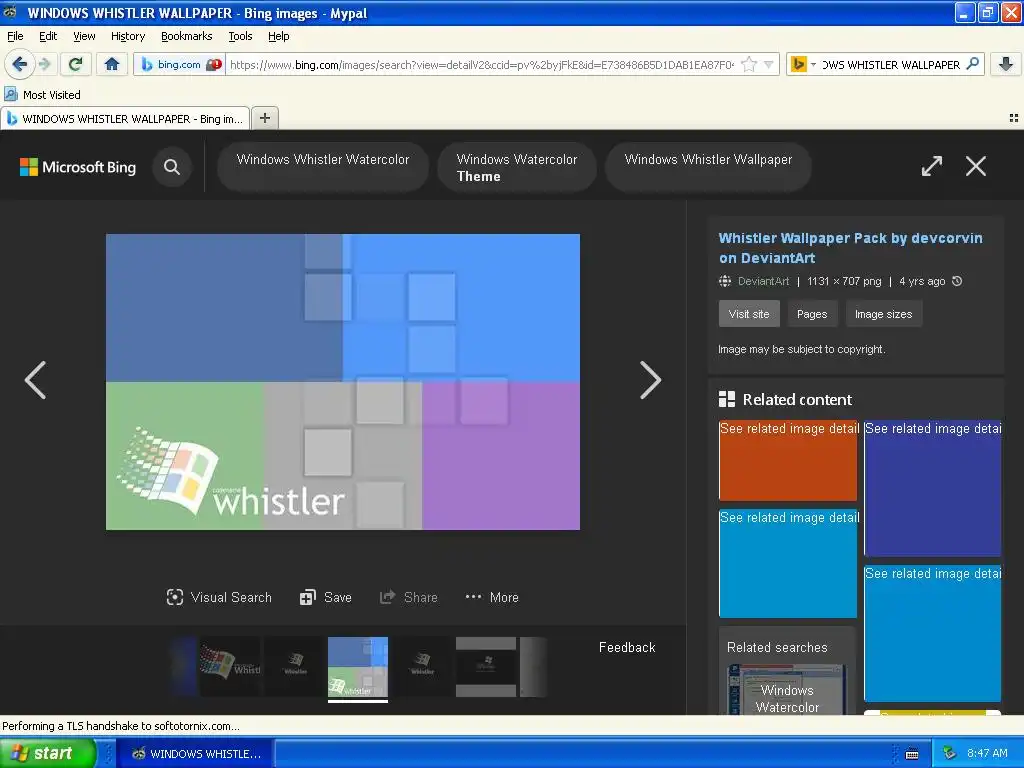Select the Windows Watercolor Theme suggestion
The width and height of the screenshot is (1024, 768).
tap(517, 167)
